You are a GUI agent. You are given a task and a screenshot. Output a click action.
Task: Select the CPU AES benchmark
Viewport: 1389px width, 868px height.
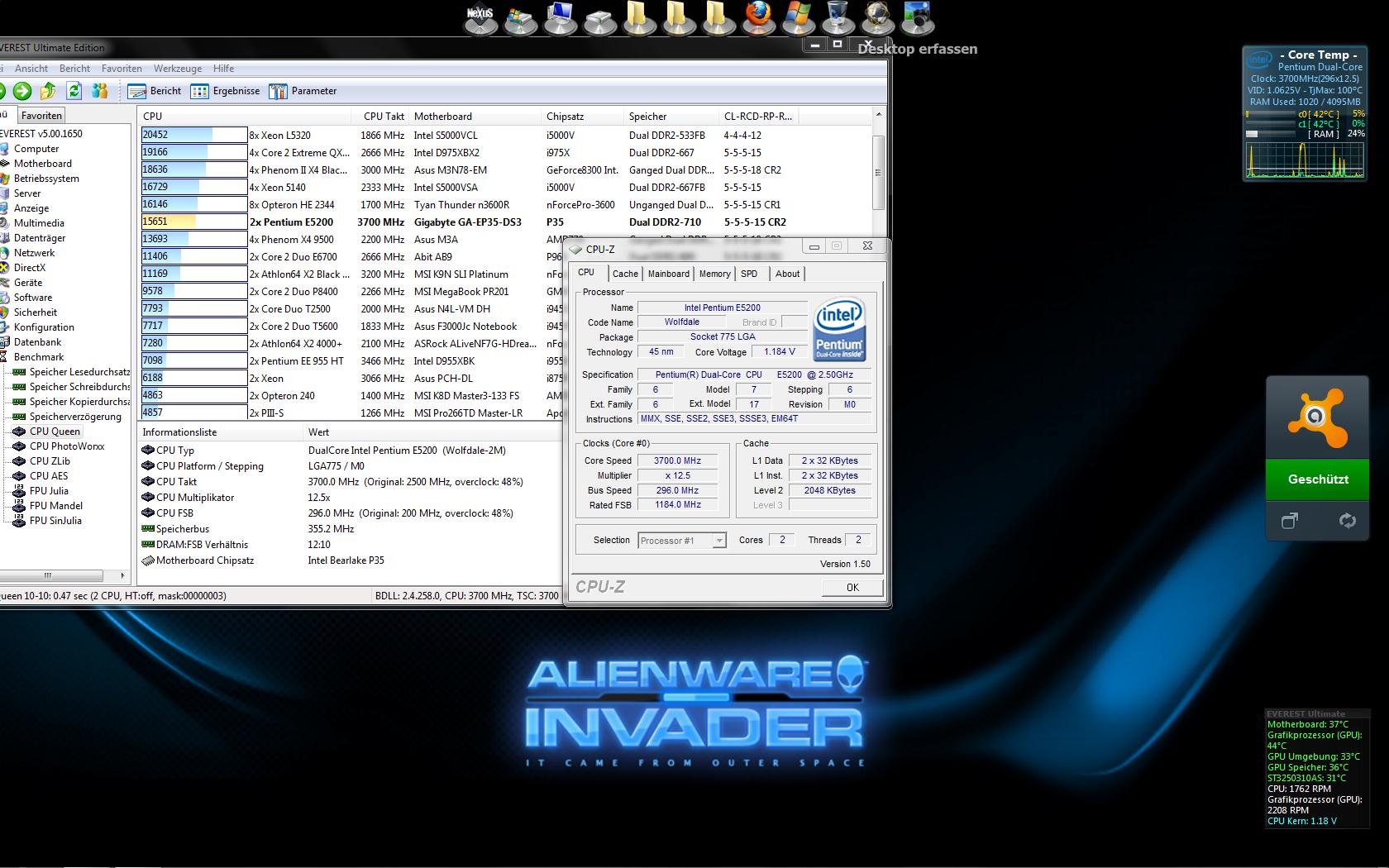point(49,476)
